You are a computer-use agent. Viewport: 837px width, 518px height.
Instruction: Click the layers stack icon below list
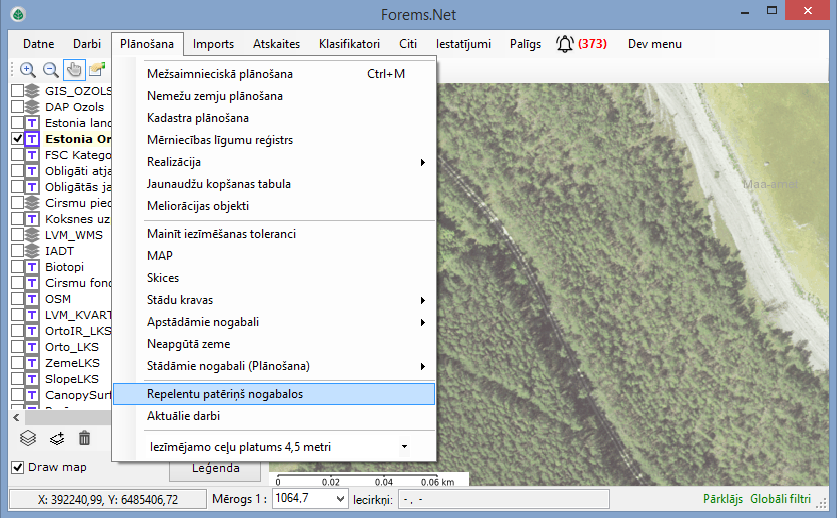pyautogui.click(x=28, y=438)
